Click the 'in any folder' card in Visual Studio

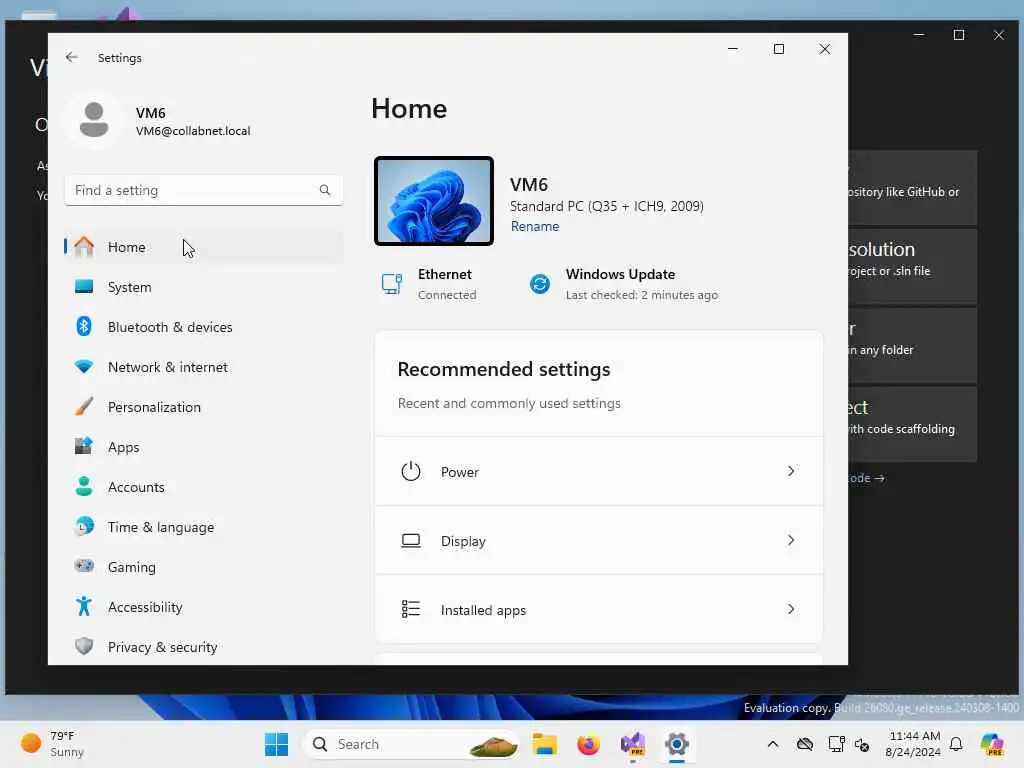click(912, 345)
